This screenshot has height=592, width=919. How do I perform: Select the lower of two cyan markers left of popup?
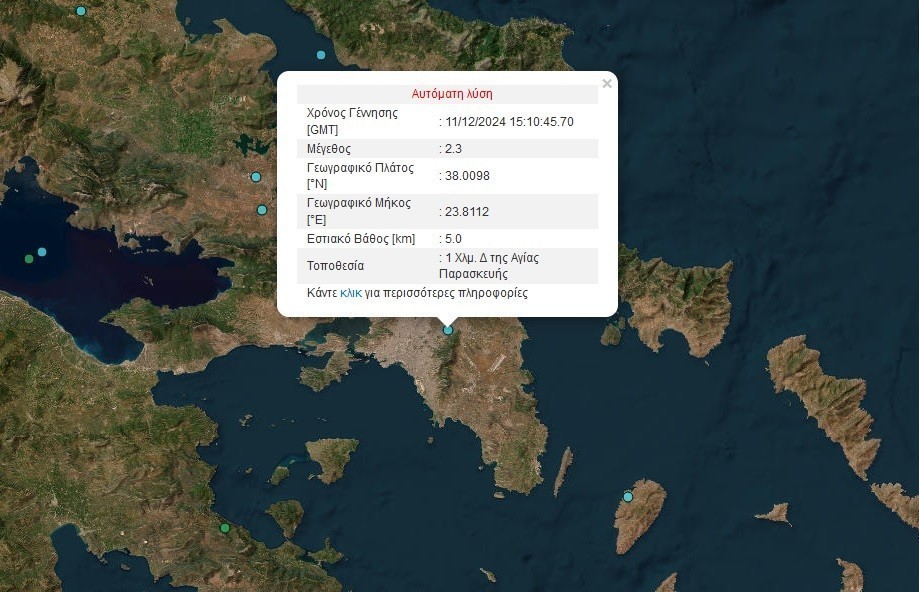click(x=262, y=210)
